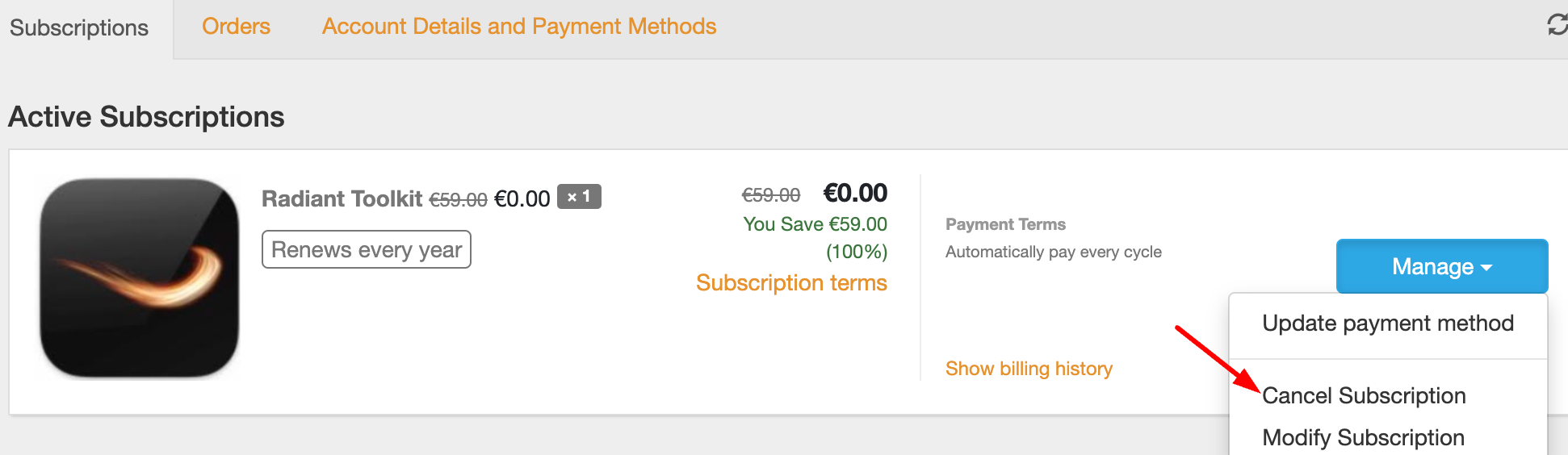Screen dimensions: 1568x455
Task: Show billing history for this subscription
Action: (1029, 369)
